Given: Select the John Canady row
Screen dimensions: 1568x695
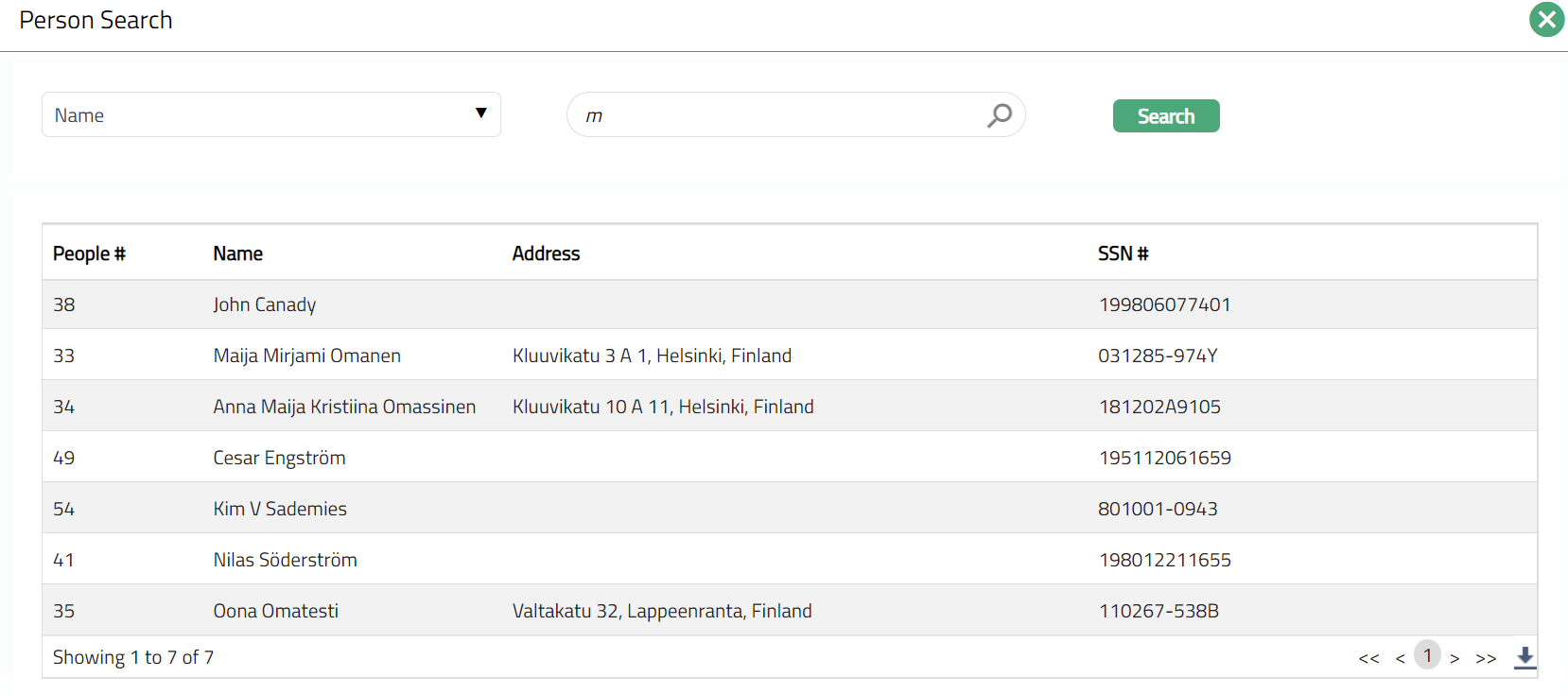Looking at the screenshot, I should click(x=265, y=304).
